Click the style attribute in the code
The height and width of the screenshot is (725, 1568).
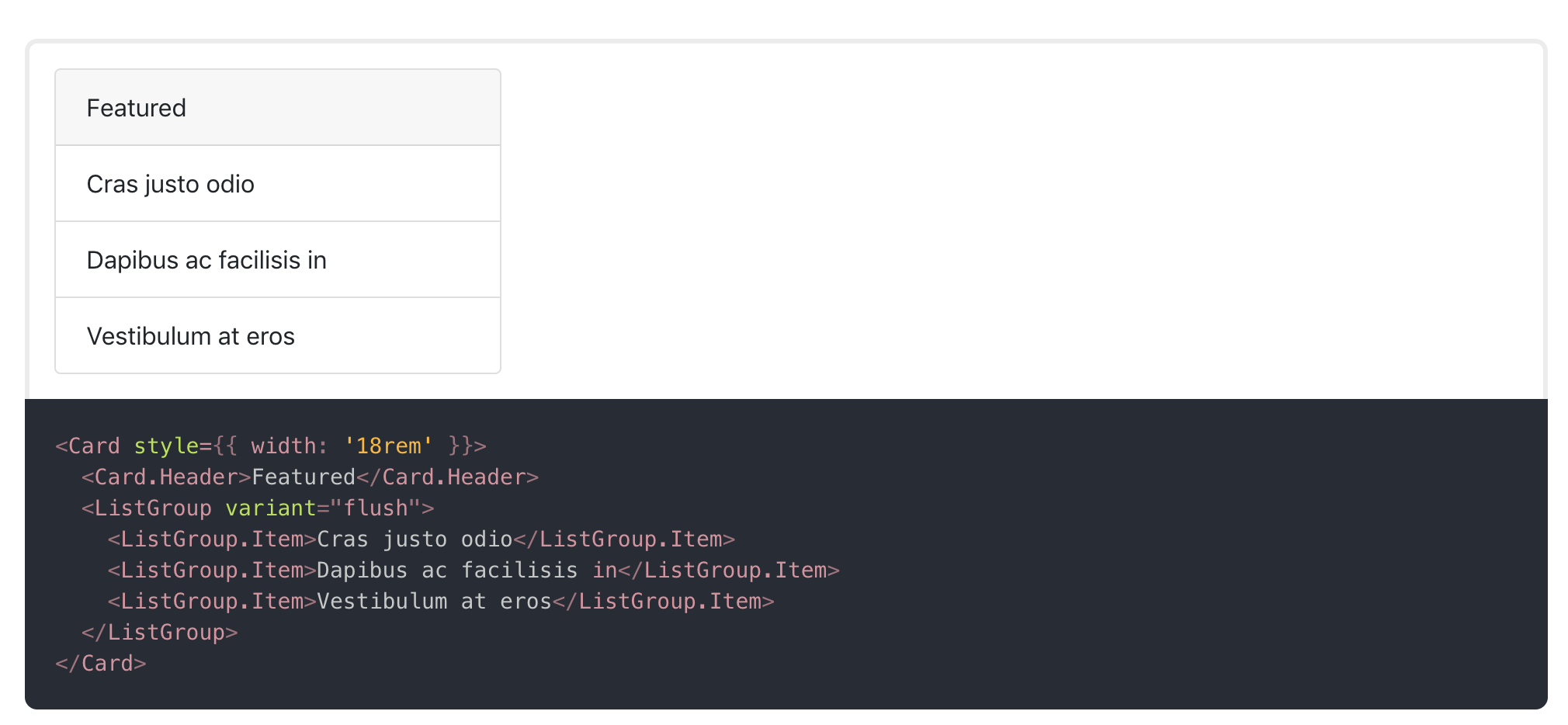[166, 446]
